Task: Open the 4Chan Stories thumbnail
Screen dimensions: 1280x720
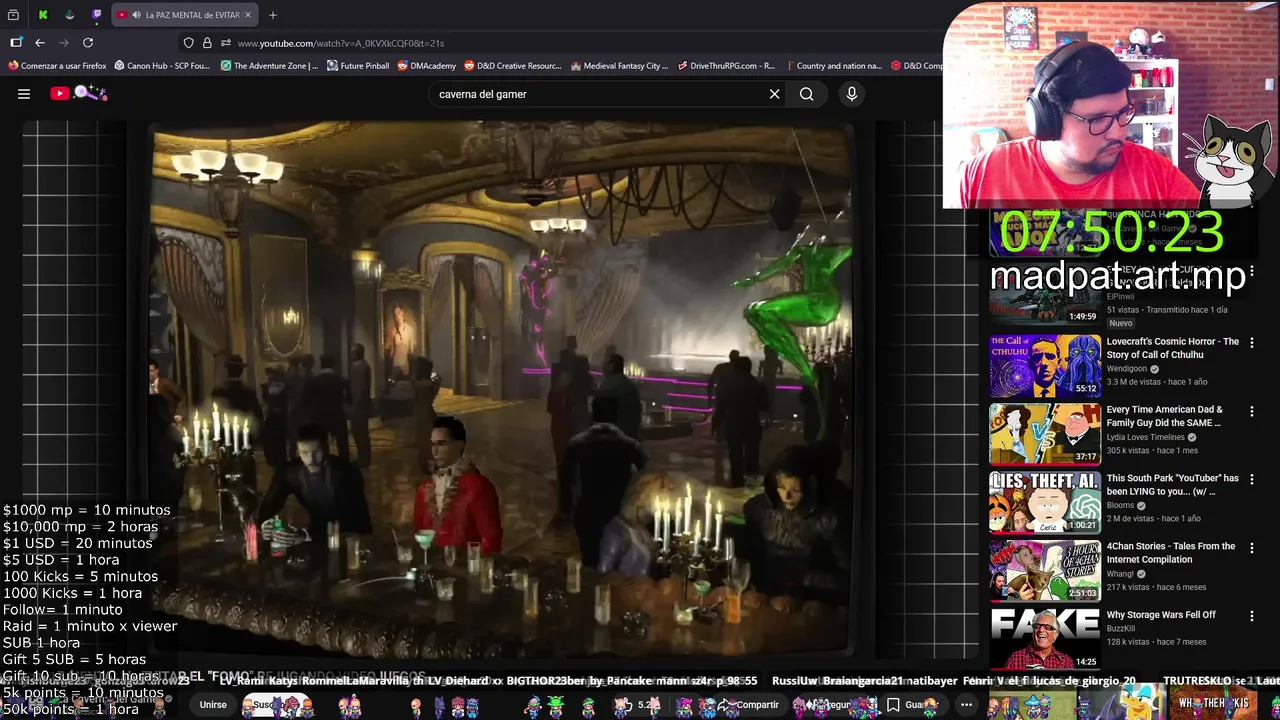Action: coord(1045,571)
